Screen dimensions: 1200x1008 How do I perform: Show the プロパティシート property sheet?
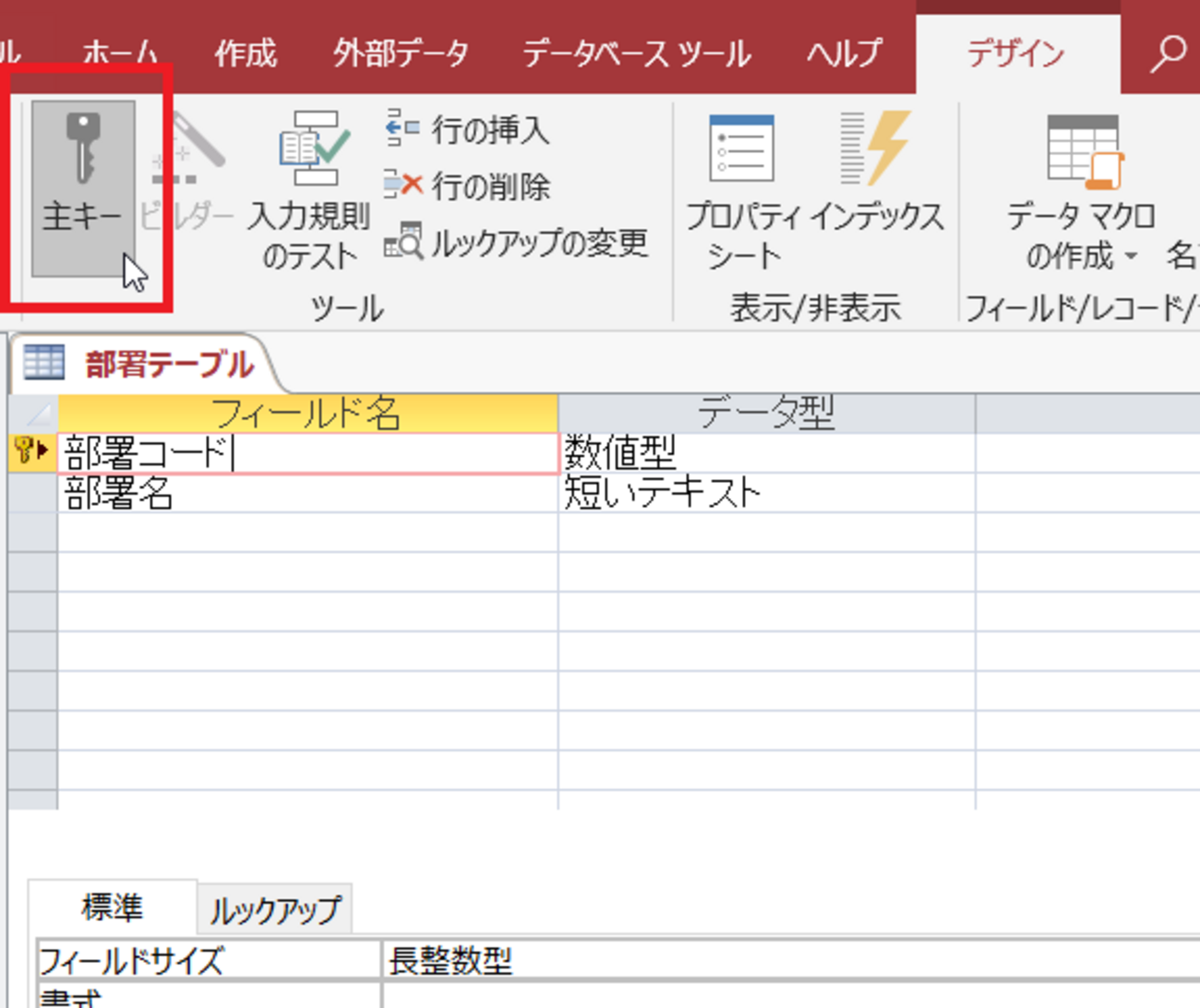743,192
